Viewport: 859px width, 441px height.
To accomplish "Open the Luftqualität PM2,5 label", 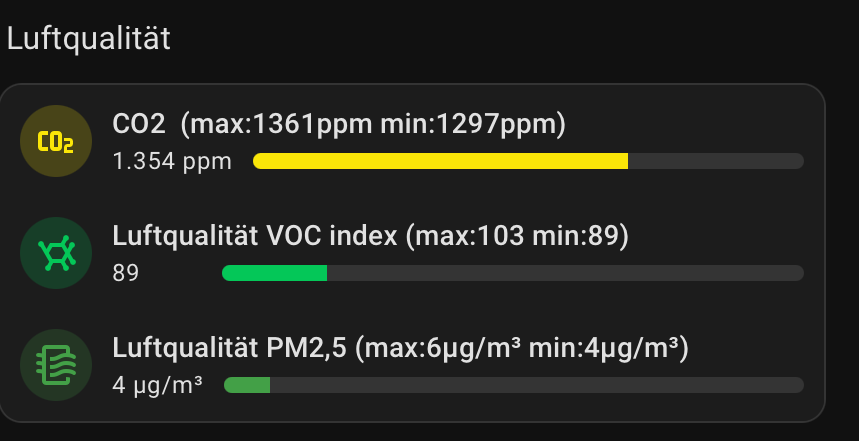I will pyautogui.click(x=230, y=348).
